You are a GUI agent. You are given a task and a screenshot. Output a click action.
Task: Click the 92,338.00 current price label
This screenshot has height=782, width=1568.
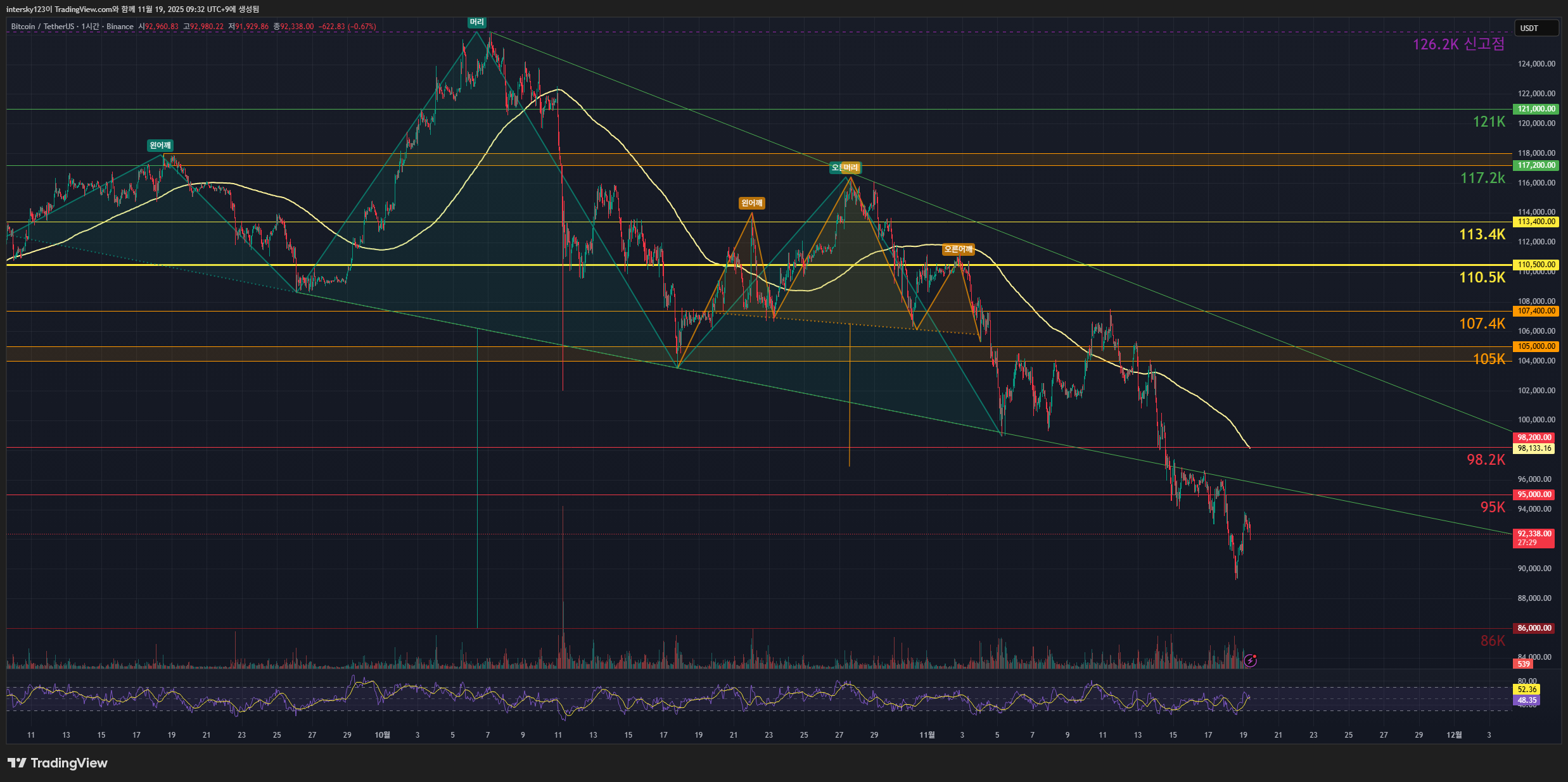(x=1534, y=534)
